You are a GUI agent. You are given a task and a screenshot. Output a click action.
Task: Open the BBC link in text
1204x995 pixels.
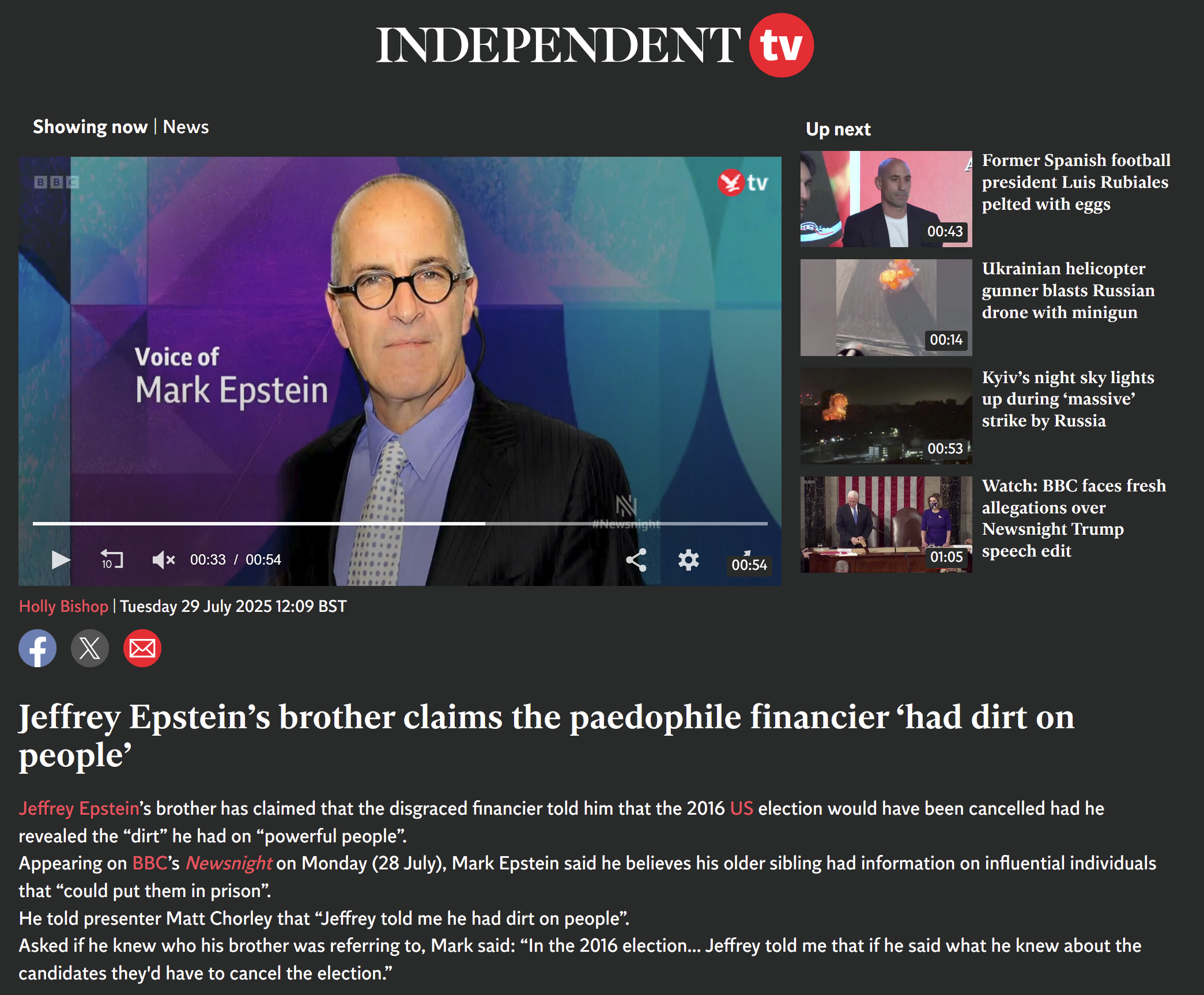pos(150,863)
